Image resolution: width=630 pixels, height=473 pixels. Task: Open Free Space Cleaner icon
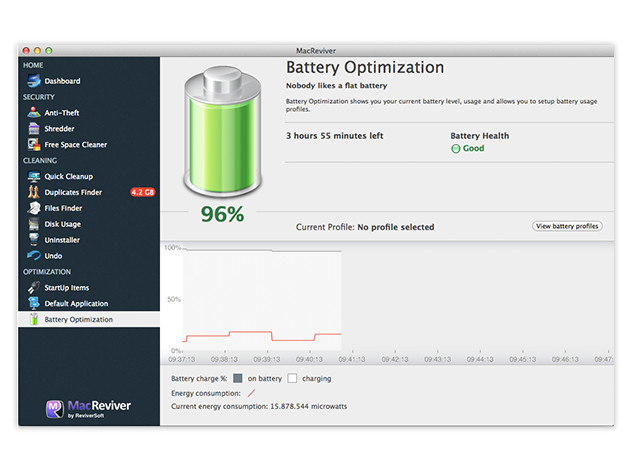click(x=34, y=144)
